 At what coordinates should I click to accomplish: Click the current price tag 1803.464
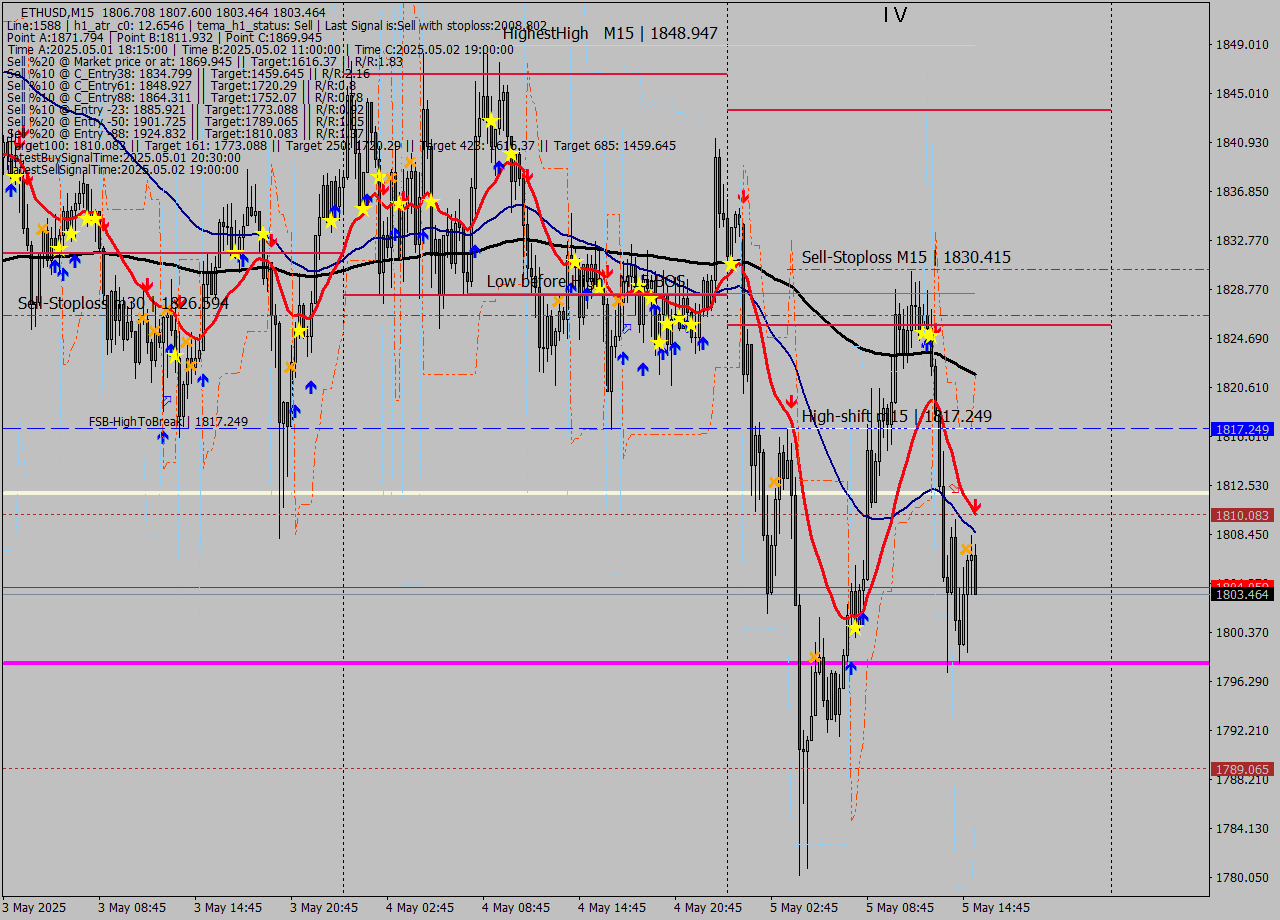pos(1242,594)
